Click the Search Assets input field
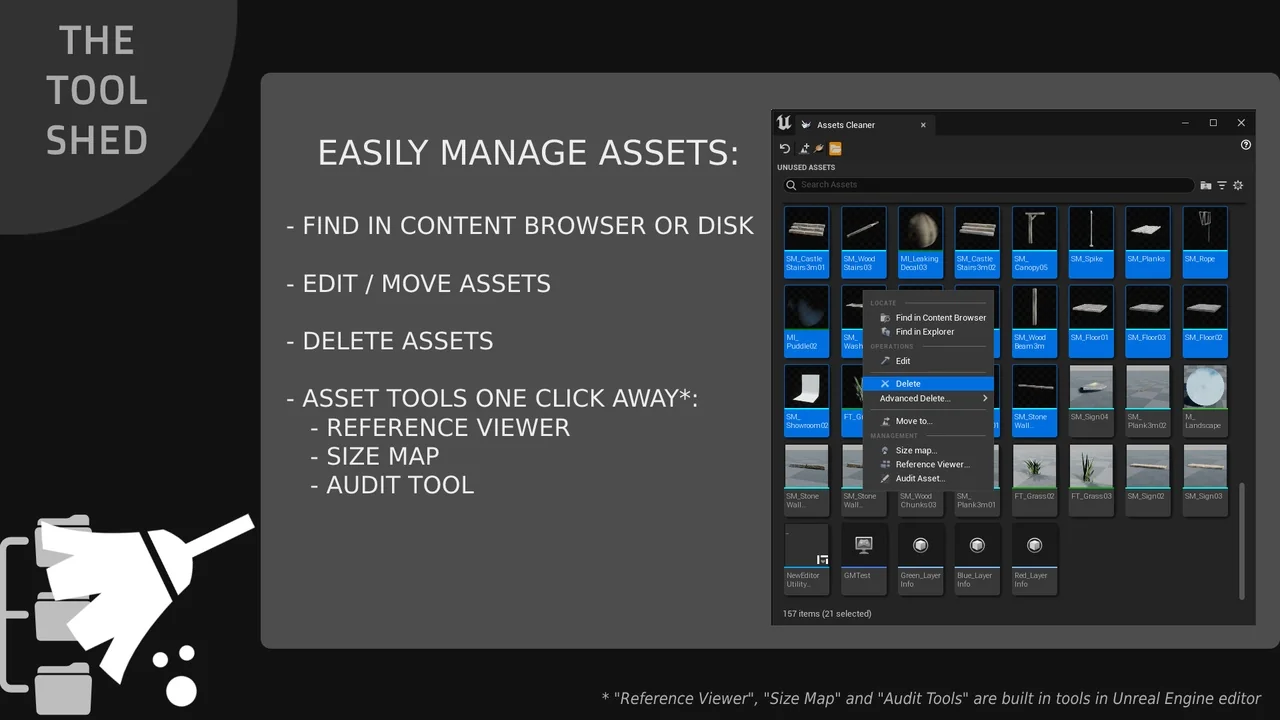Viewport: 1280px width, 720px height. [990, 185]
